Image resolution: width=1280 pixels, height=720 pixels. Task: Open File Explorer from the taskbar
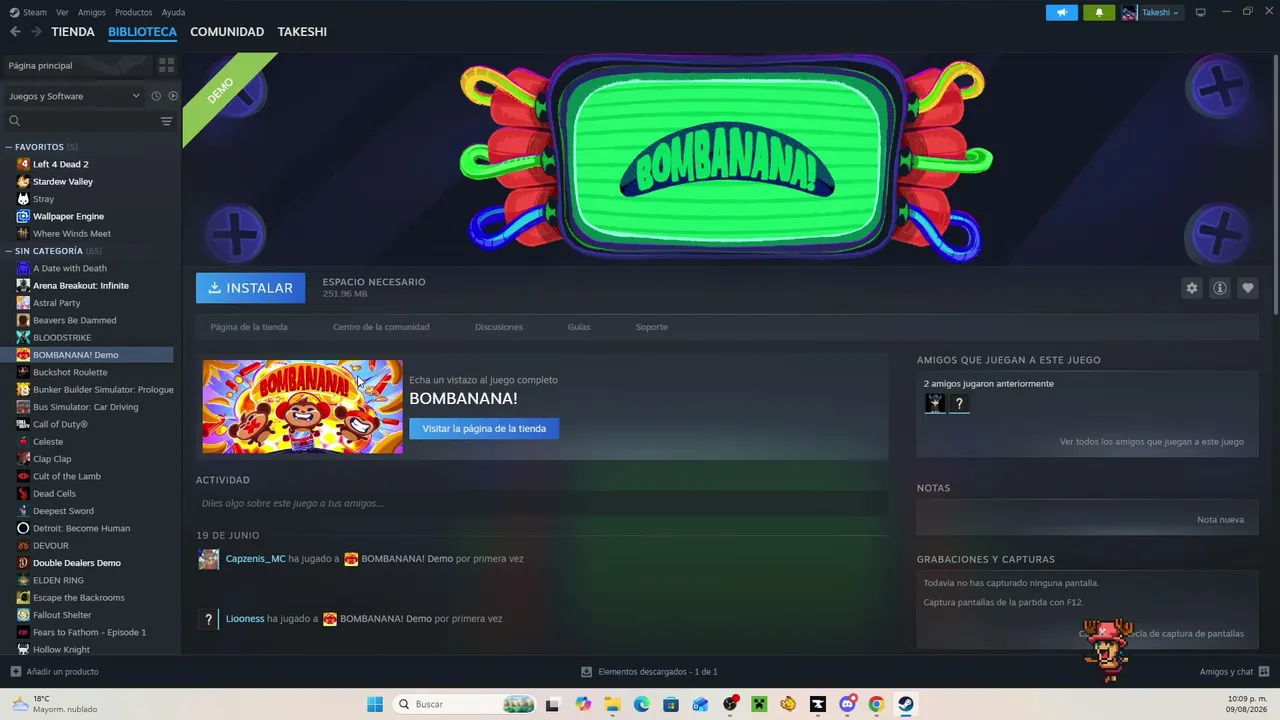(612, 704)
